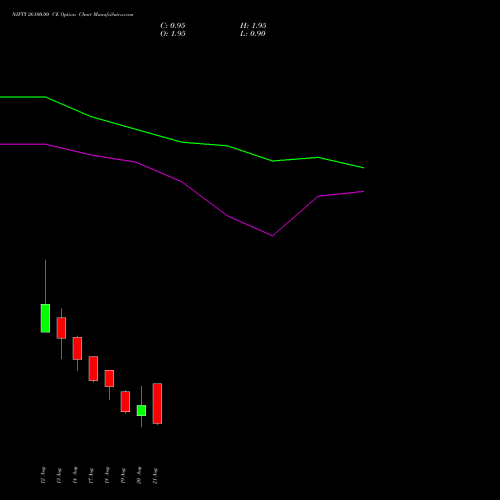Click the NIFTY CE Options chart title
The width and height of the screenshot is (500, 500).
(73, 15)
